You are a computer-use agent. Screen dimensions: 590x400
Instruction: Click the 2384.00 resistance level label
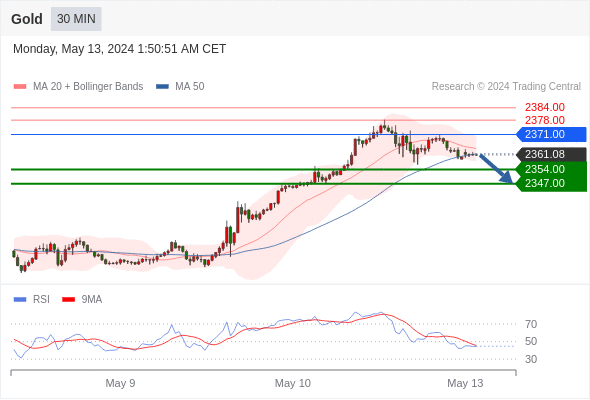pyautogui.click(x=545, y=108)
